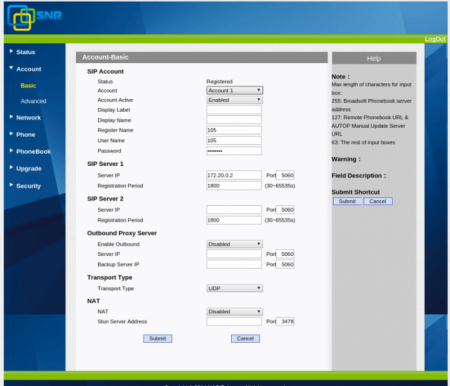The image size is (450, 386).
Task: Expand the Security menu
Action: (28, 186)
